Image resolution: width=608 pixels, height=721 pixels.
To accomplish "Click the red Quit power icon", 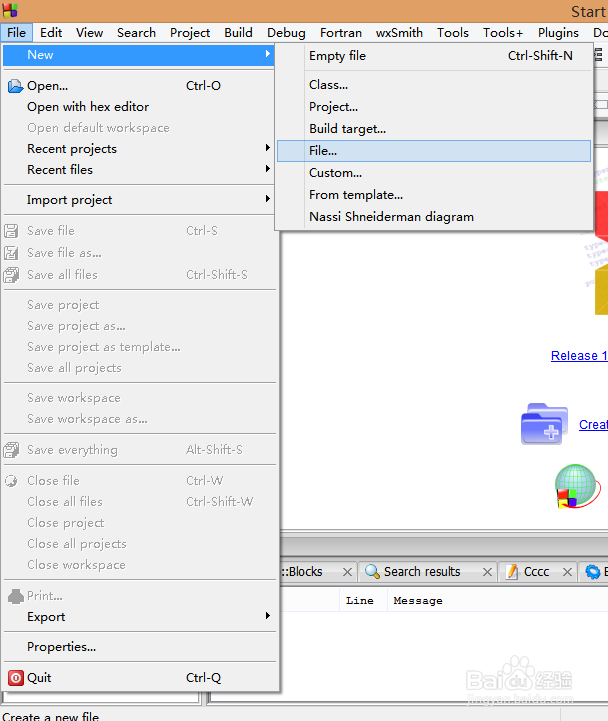I will [16, 677].
